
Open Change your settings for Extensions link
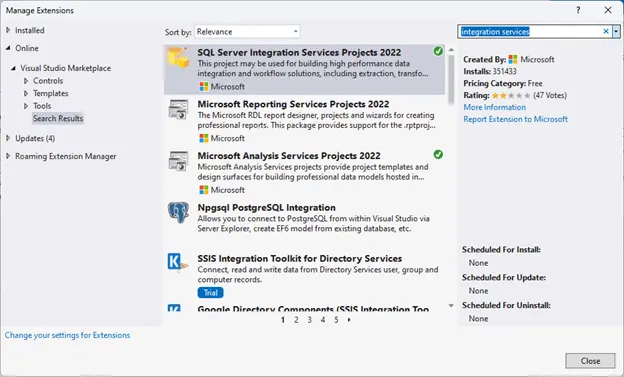(67, 335)
